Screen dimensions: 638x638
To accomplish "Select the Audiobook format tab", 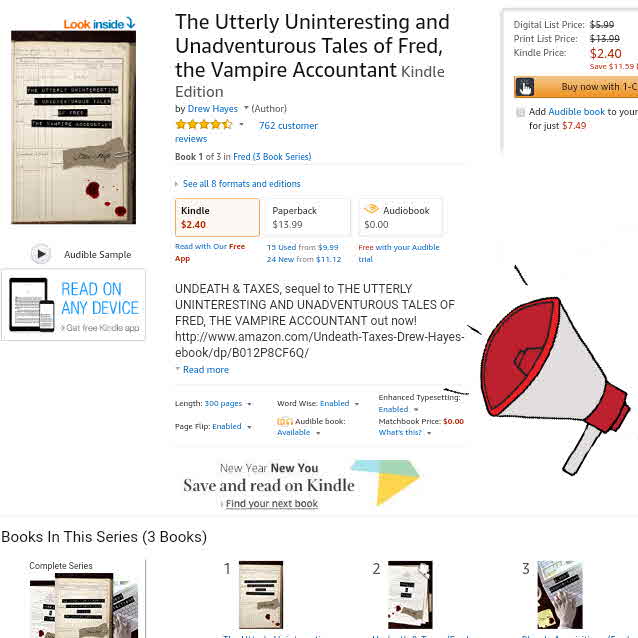I will coord(401,217).
